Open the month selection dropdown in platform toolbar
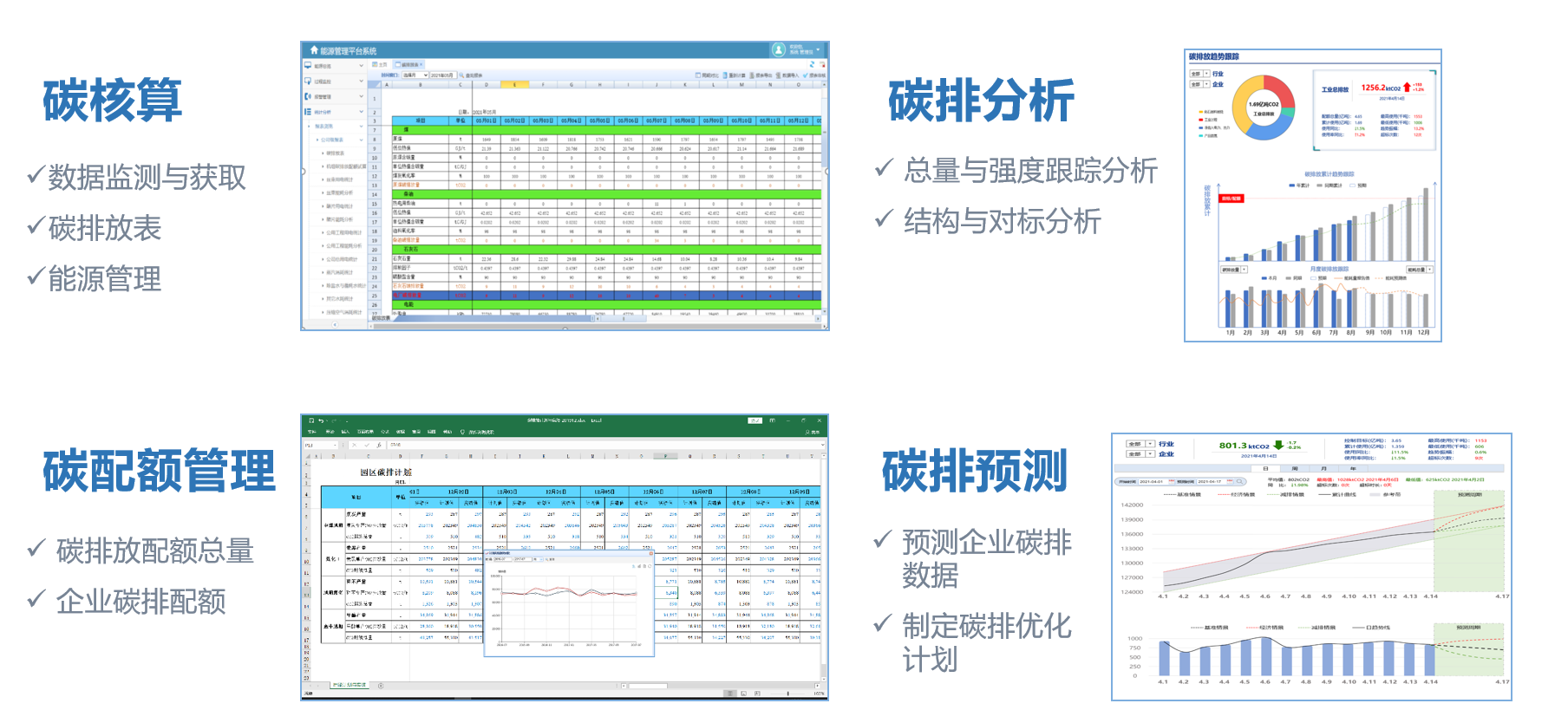The width and height of the screenshot is (1568, 723). (415, 75)
